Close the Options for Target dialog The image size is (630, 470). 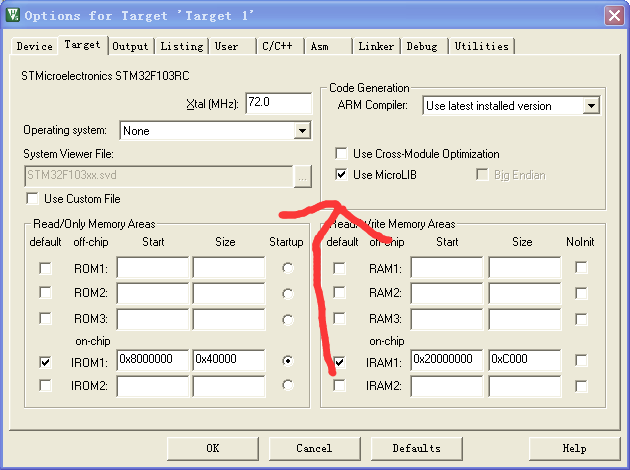pyautogui.click(x=614, y=16)
